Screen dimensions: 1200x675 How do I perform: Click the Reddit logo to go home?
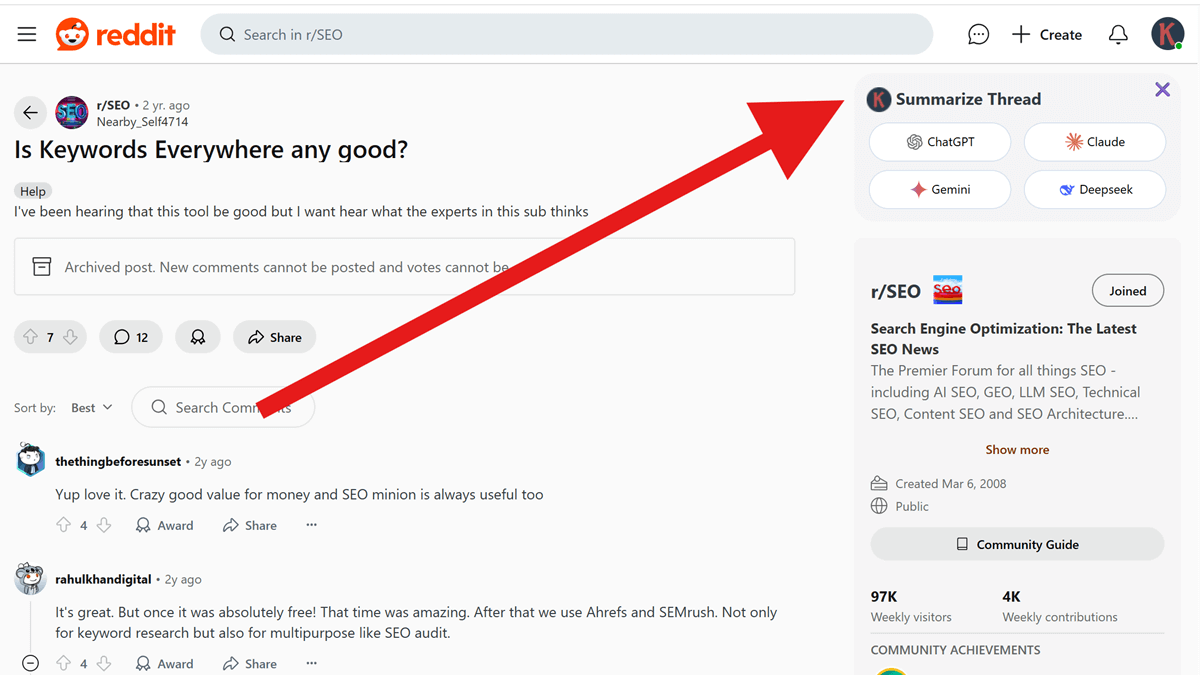click(116, 35)
